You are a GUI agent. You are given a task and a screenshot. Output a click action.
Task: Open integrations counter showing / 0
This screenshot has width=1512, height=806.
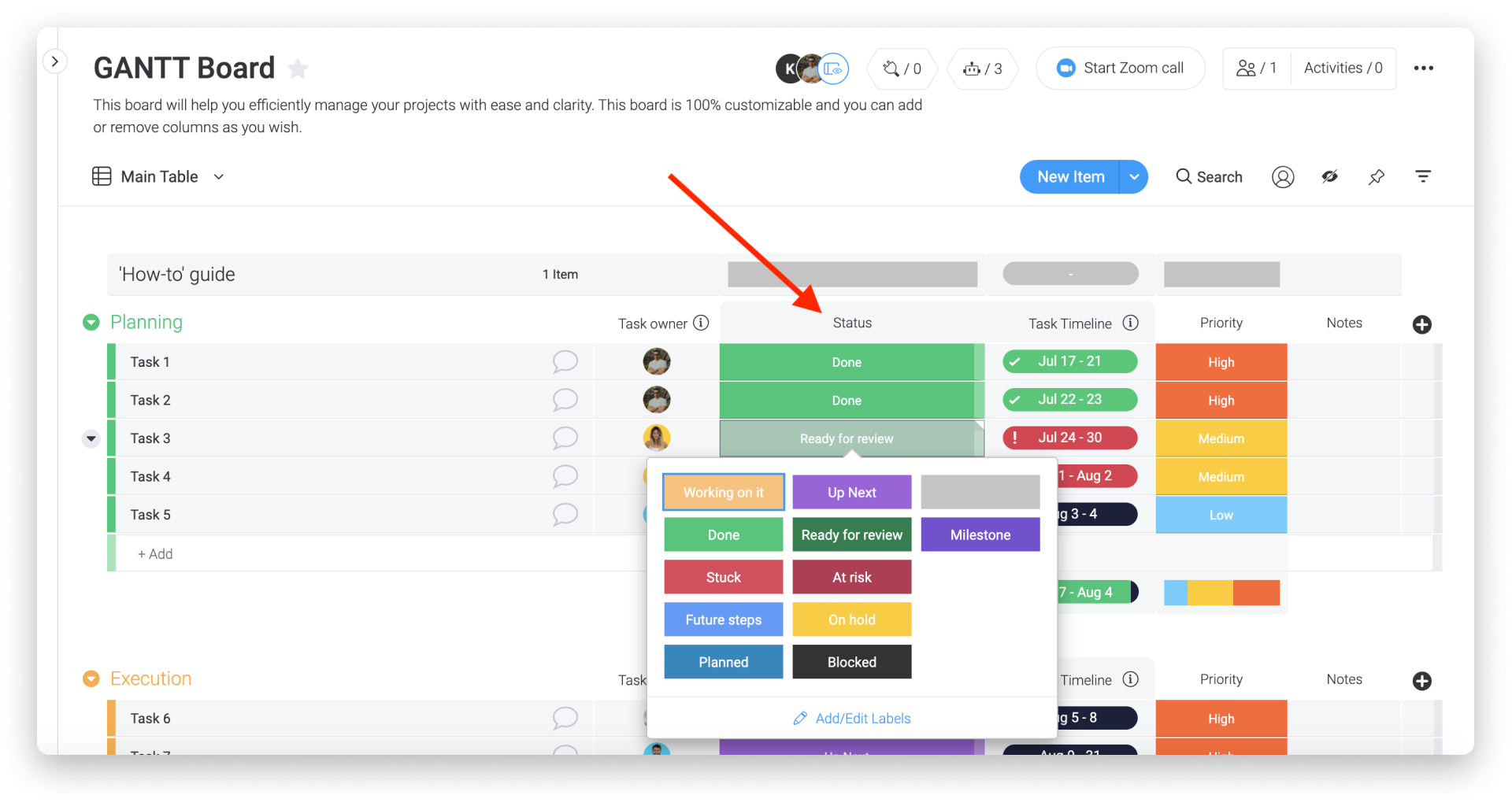point(902,68)
